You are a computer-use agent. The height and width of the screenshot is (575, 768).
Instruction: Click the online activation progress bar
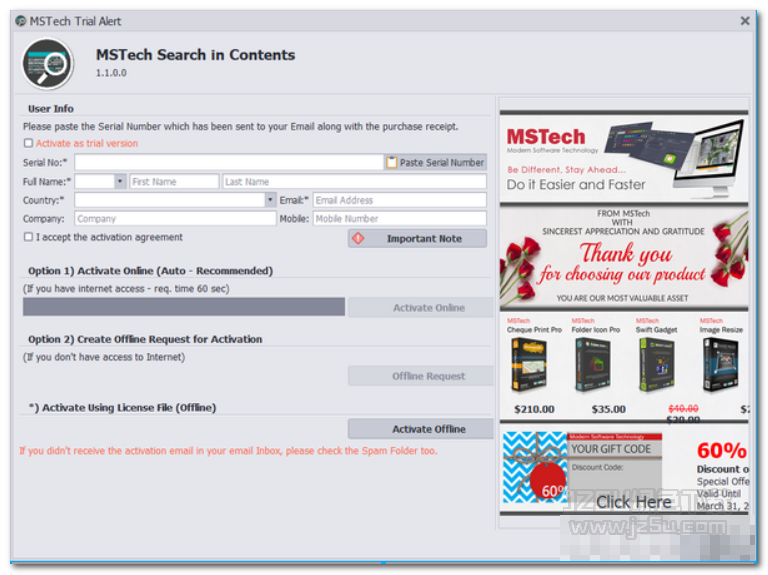(184, 307)
